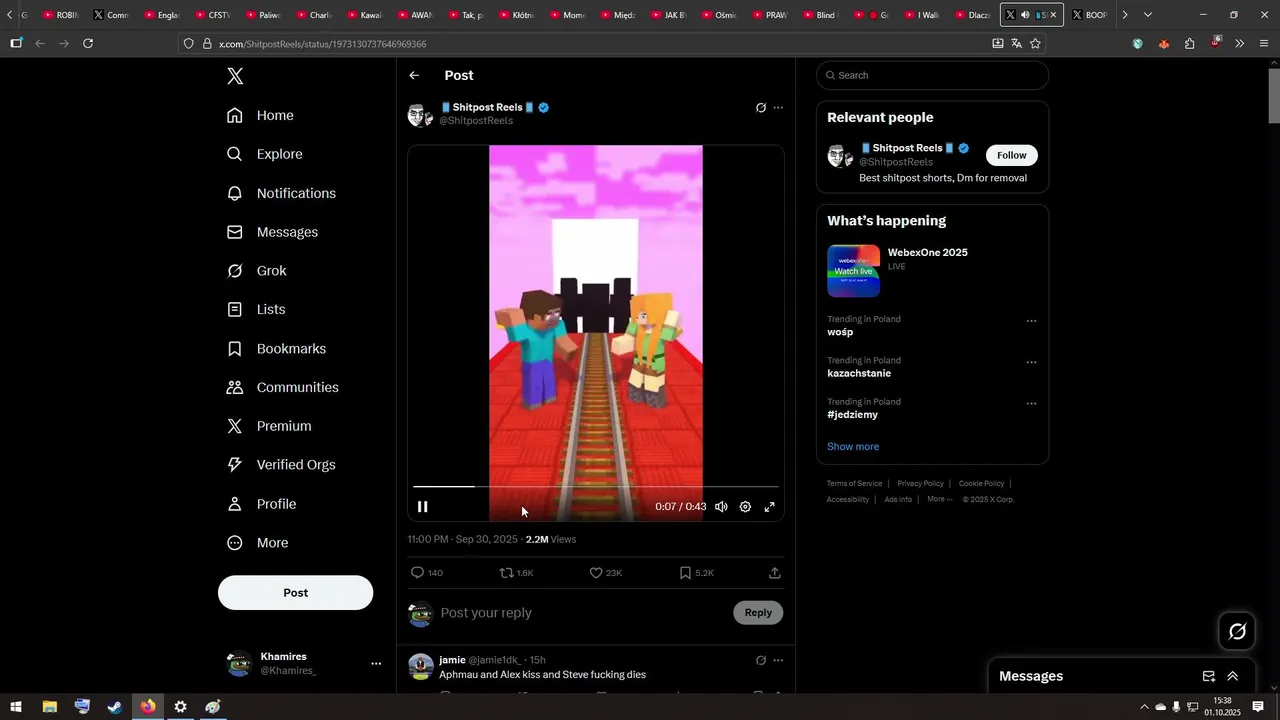Expand the footer More link

pyautogui.click(x=939, y=499)
